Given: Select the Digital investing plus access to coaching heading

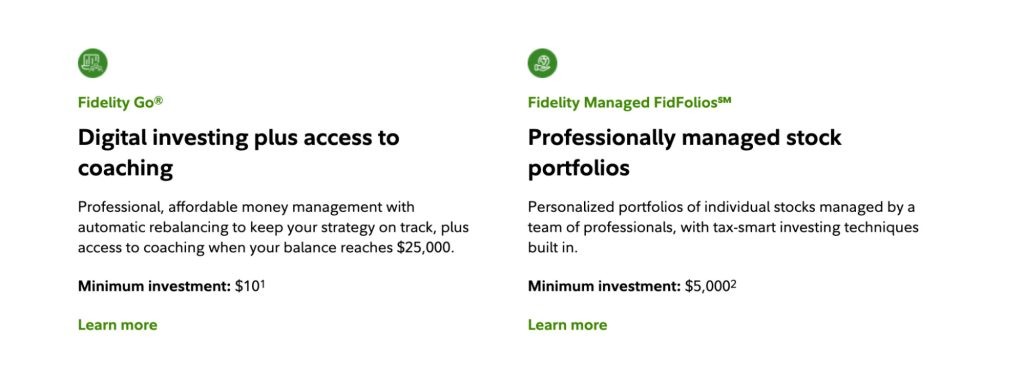Looking at the screenshot, I should click(238, 153).
